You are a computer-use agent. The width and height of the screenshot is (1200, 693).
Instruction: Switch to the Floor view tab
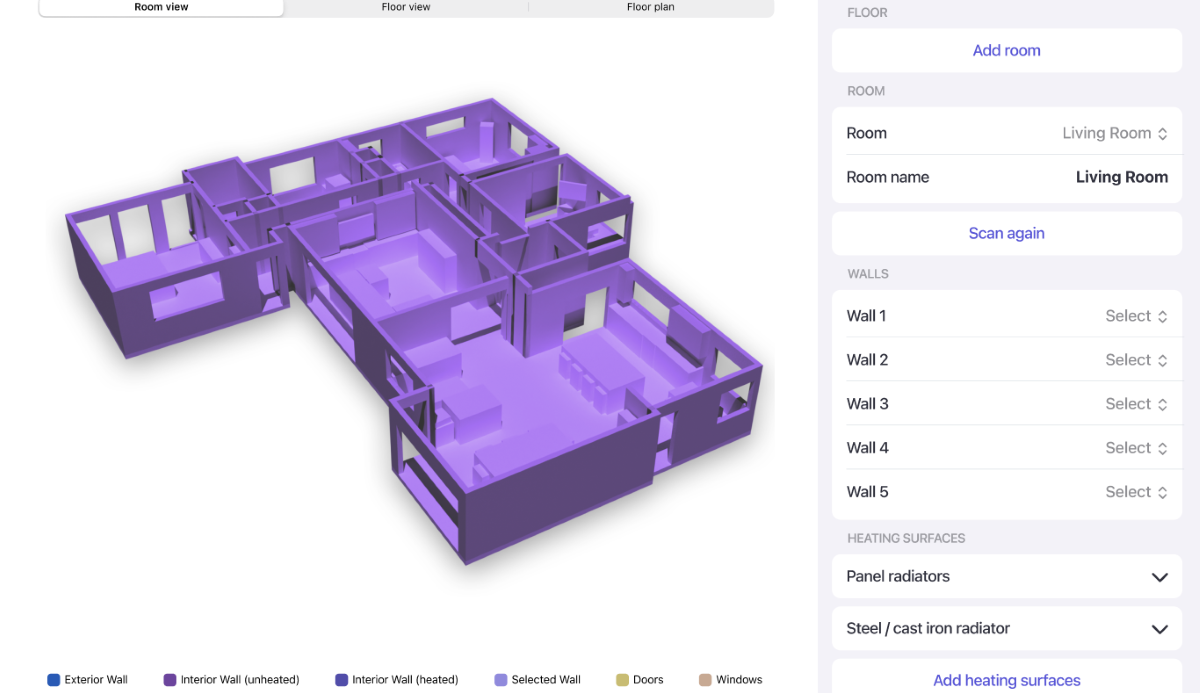(x=406, y=7)
